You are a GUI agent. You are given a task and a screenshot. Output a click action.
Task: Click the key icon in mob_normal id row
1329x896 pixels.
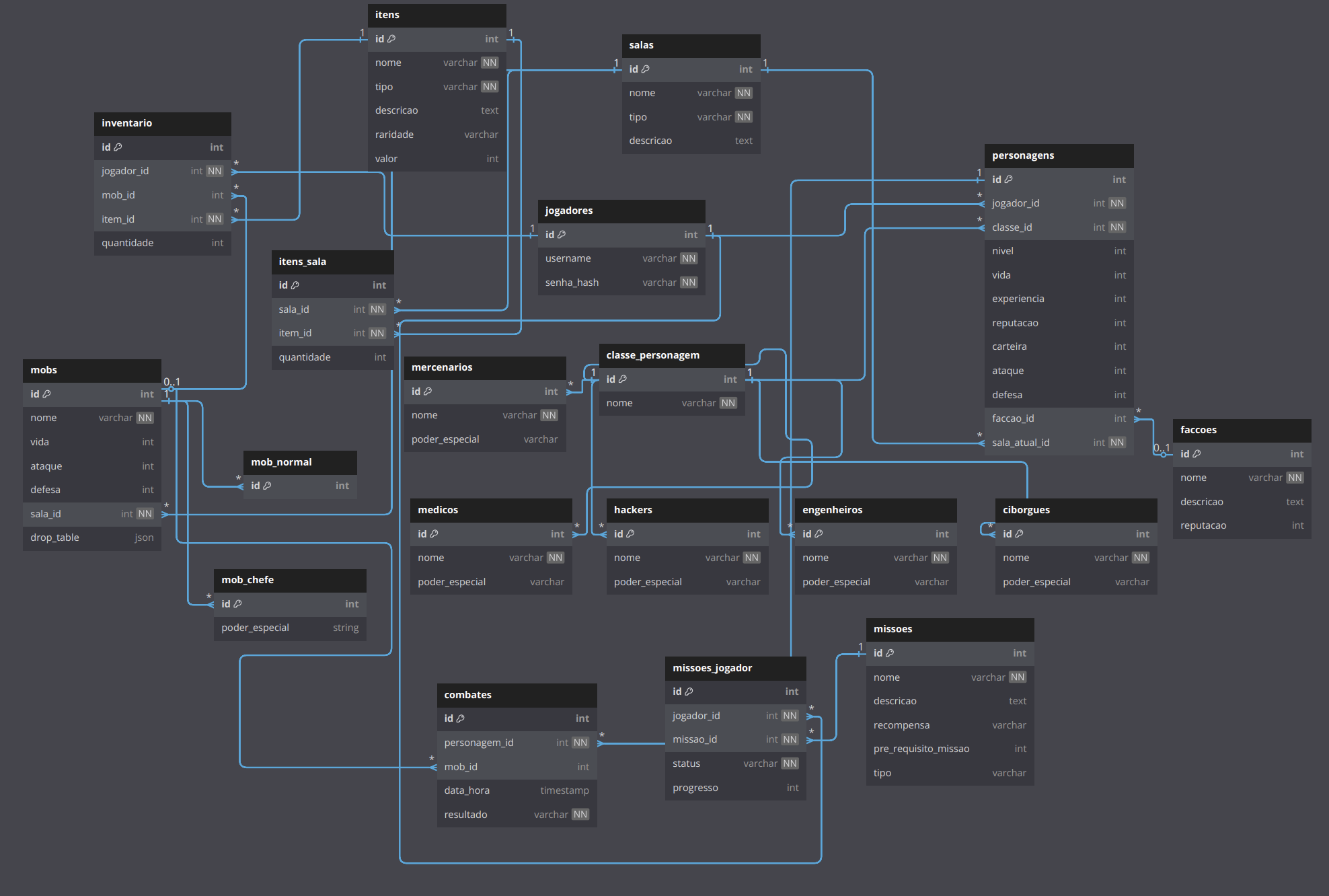267,486
